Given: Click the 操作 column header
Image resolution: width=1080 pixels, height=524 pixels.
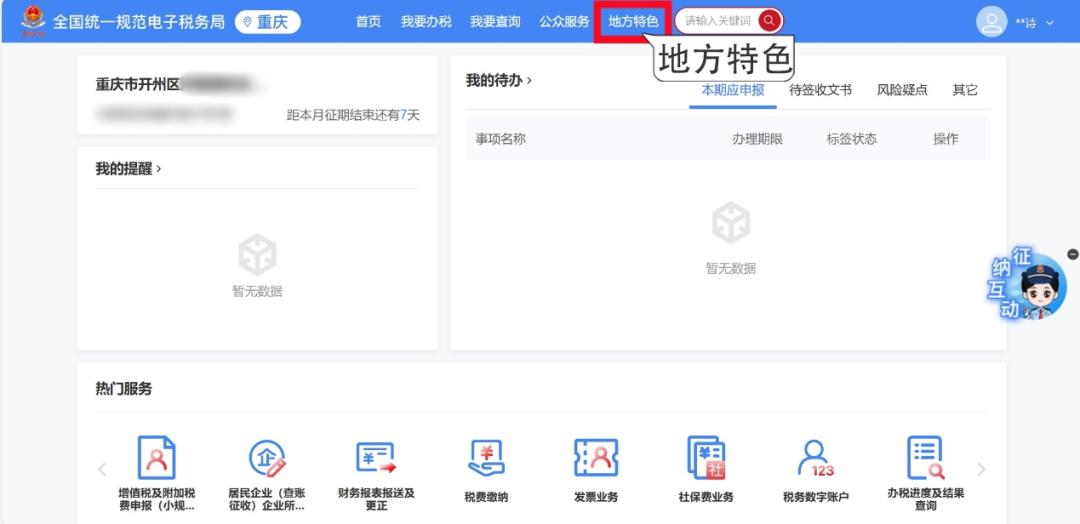Looking at the screenshot, I should 946,139.
